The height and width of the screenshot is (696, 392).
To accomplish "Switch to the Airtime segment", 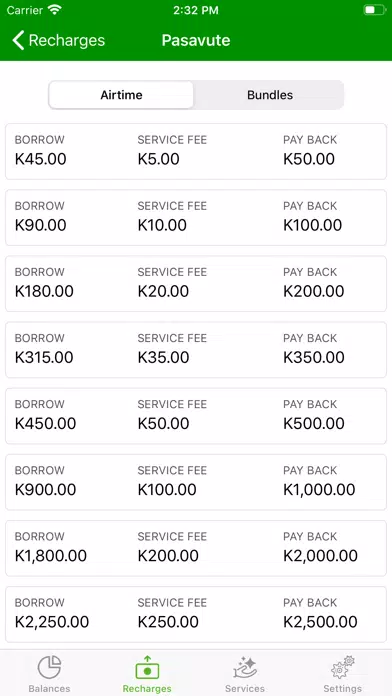I will coord(121,95).
